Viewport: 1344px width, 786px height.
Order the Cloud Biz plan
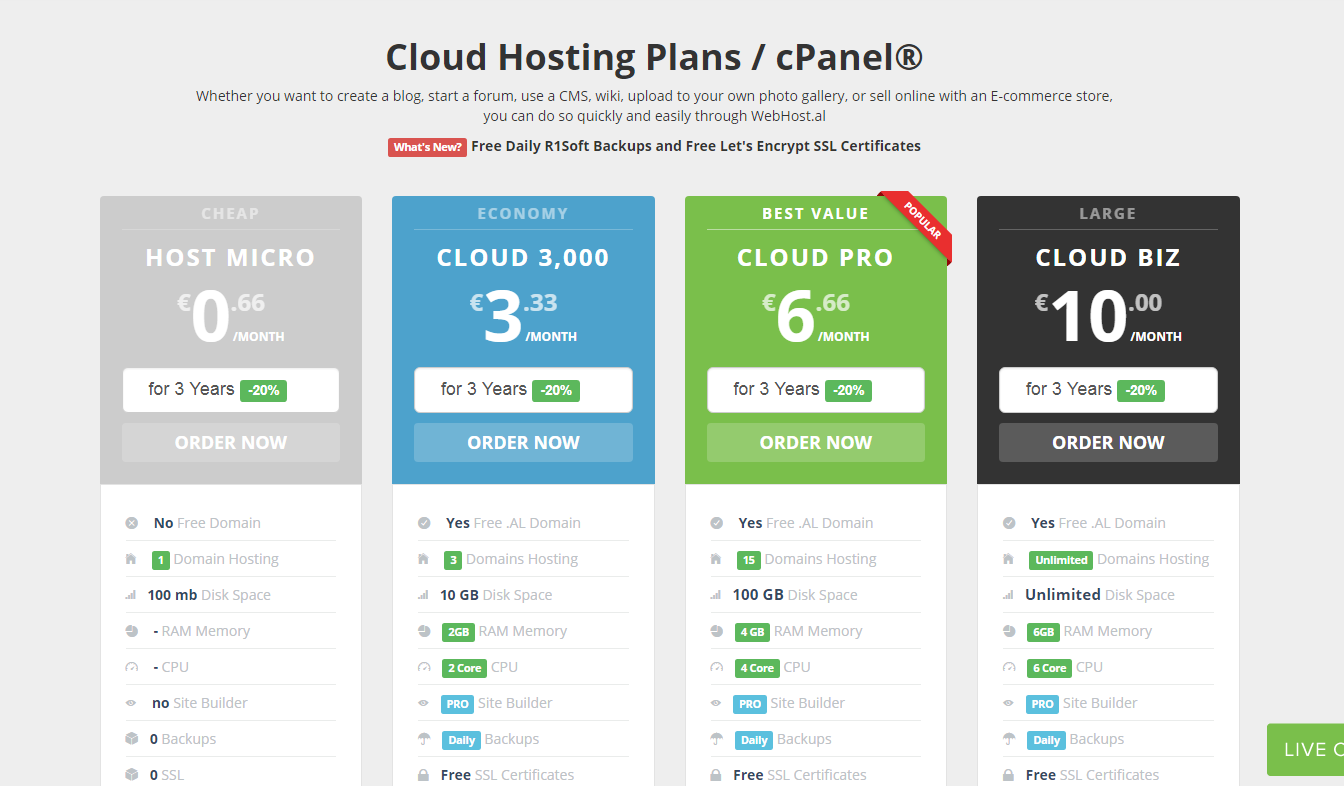point(1108,442)
